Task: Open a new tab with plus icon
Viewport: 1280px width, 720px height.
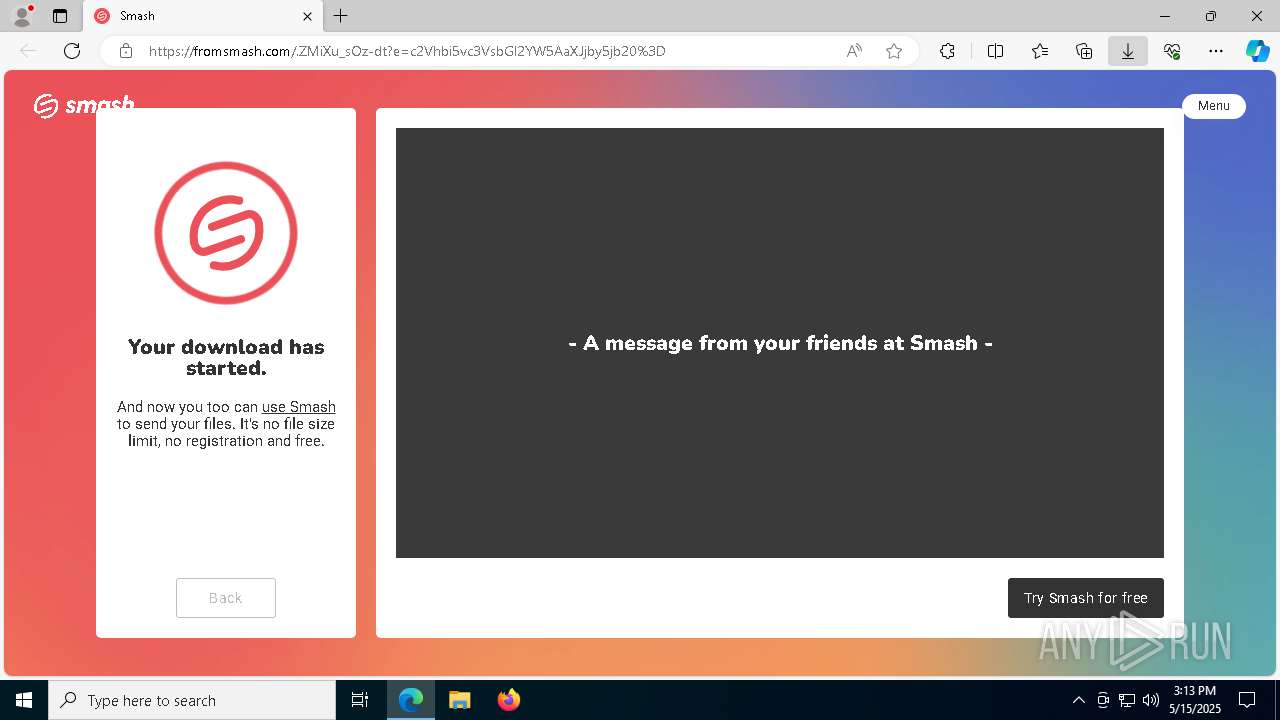Action: coord(341,16)
